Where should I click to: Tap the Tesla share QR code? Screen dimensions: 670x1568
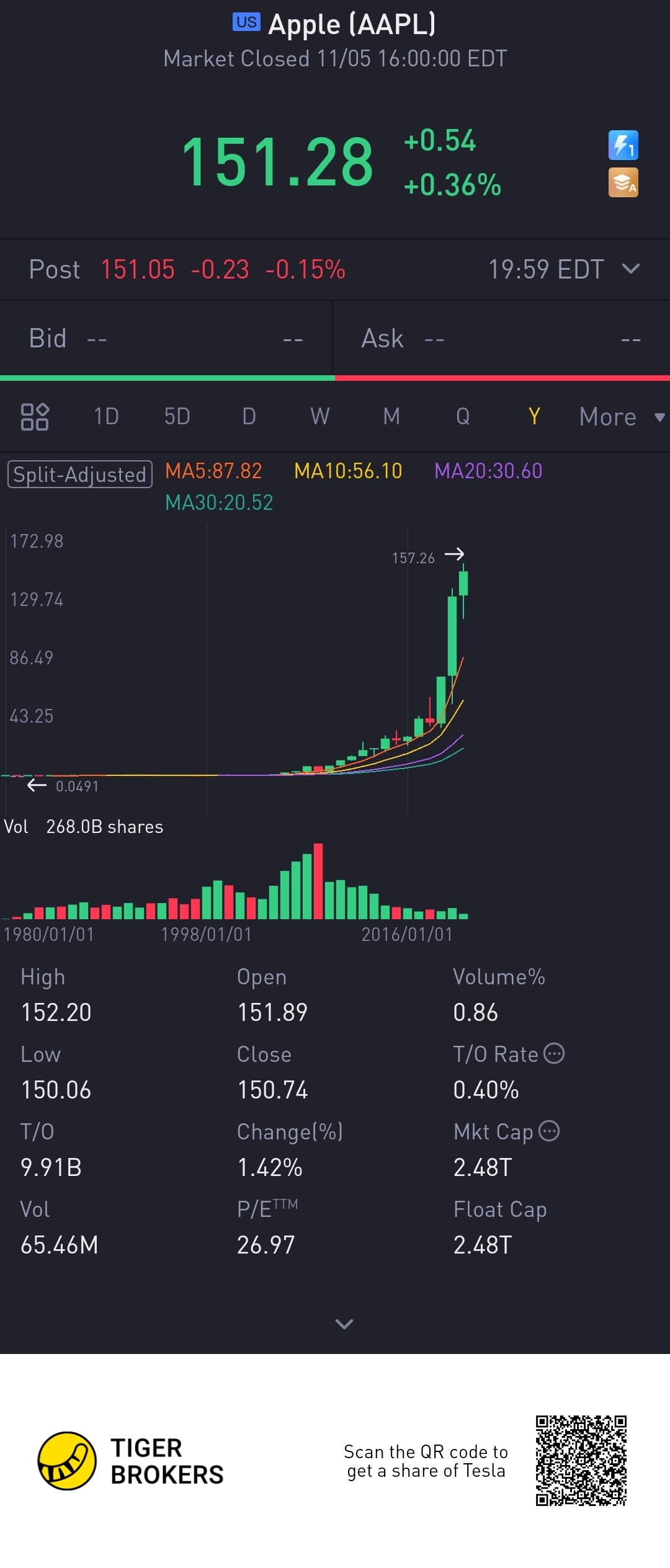click(581, 1461)
